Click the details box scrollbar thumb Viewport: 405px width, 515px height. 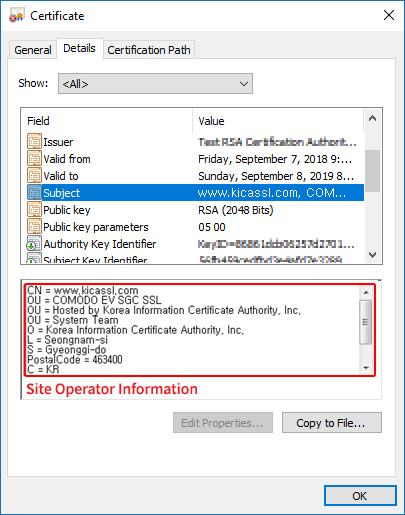366,322
